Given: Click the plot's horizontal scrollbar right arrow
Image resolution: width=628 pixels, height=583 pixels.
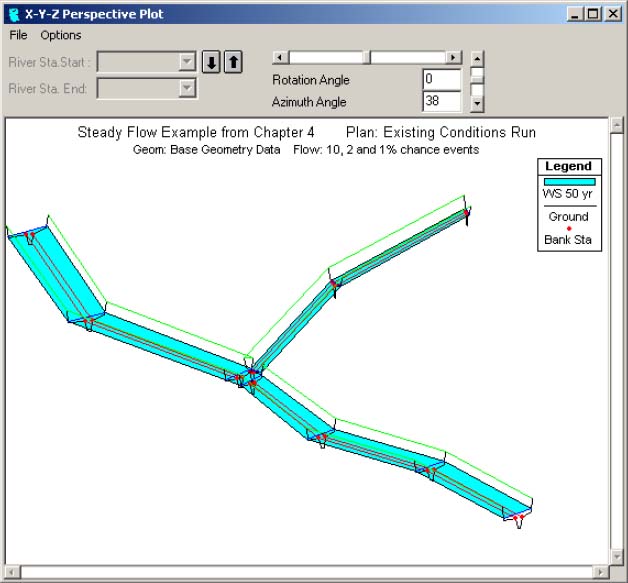Looking at the screenshot, I should 600,573.
